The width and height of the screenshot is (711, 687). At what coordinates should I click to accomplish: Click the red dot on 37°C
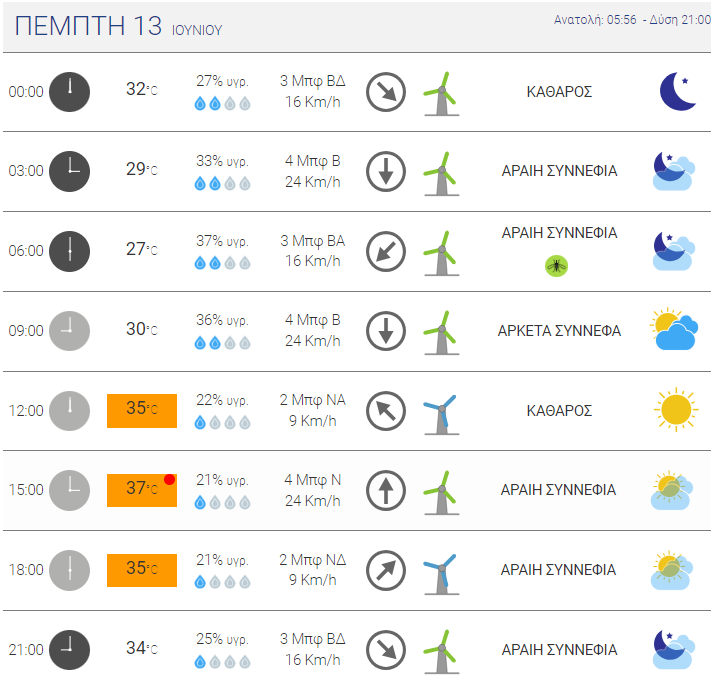(x=170, y=480)
